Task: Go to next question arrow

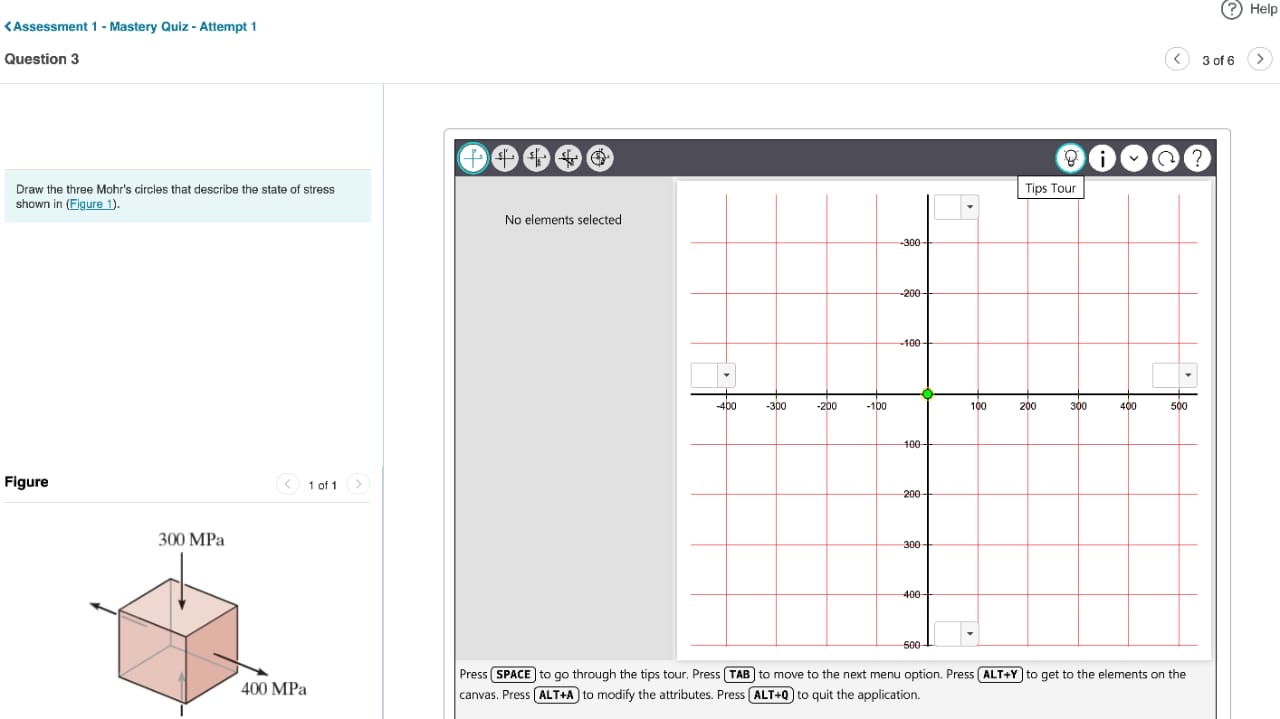Action: click(1260, 59)
